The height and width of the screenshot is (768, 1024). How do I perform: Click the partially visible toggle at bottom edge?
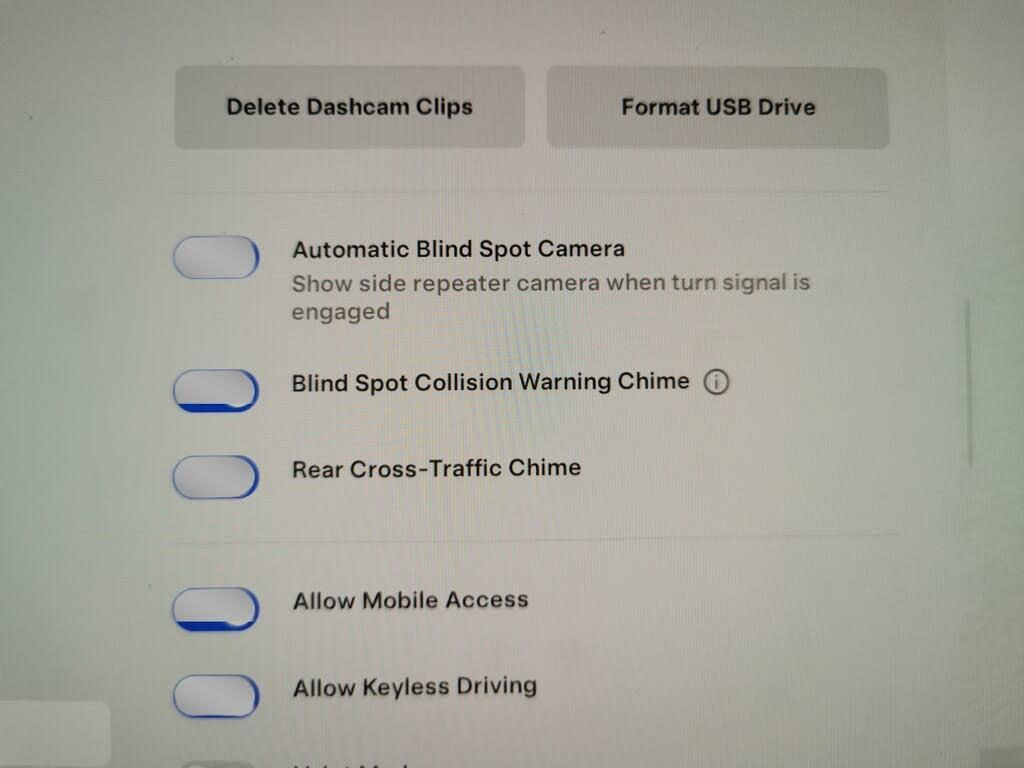[x=216, y=763]
